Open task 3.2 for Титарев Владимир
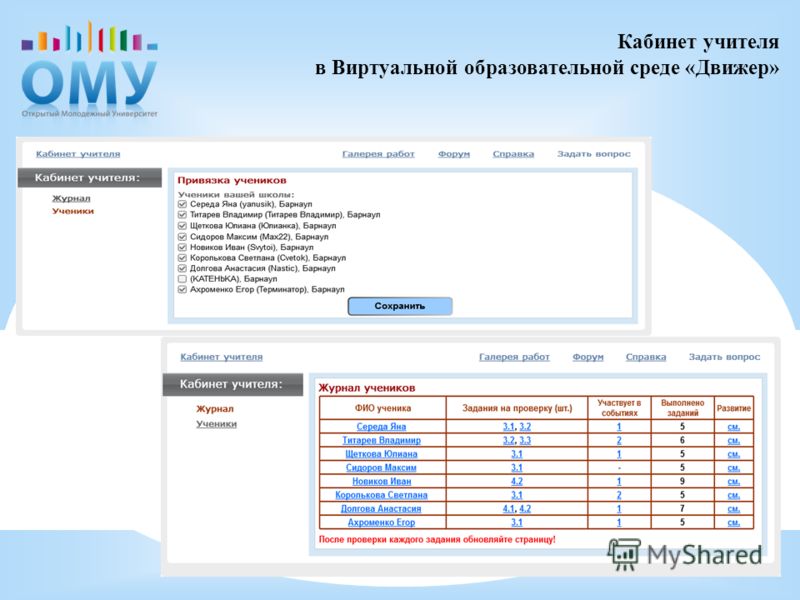This screenshot has width=800, height=600. click(509, 440)
